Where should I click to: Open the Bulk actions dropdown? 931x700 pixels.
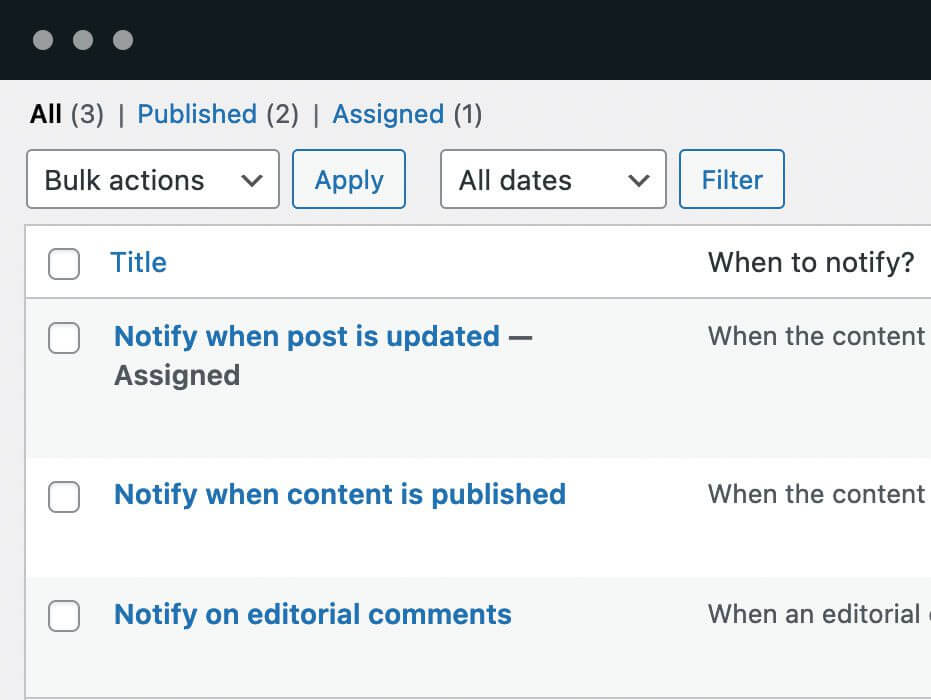pos(153,179)
